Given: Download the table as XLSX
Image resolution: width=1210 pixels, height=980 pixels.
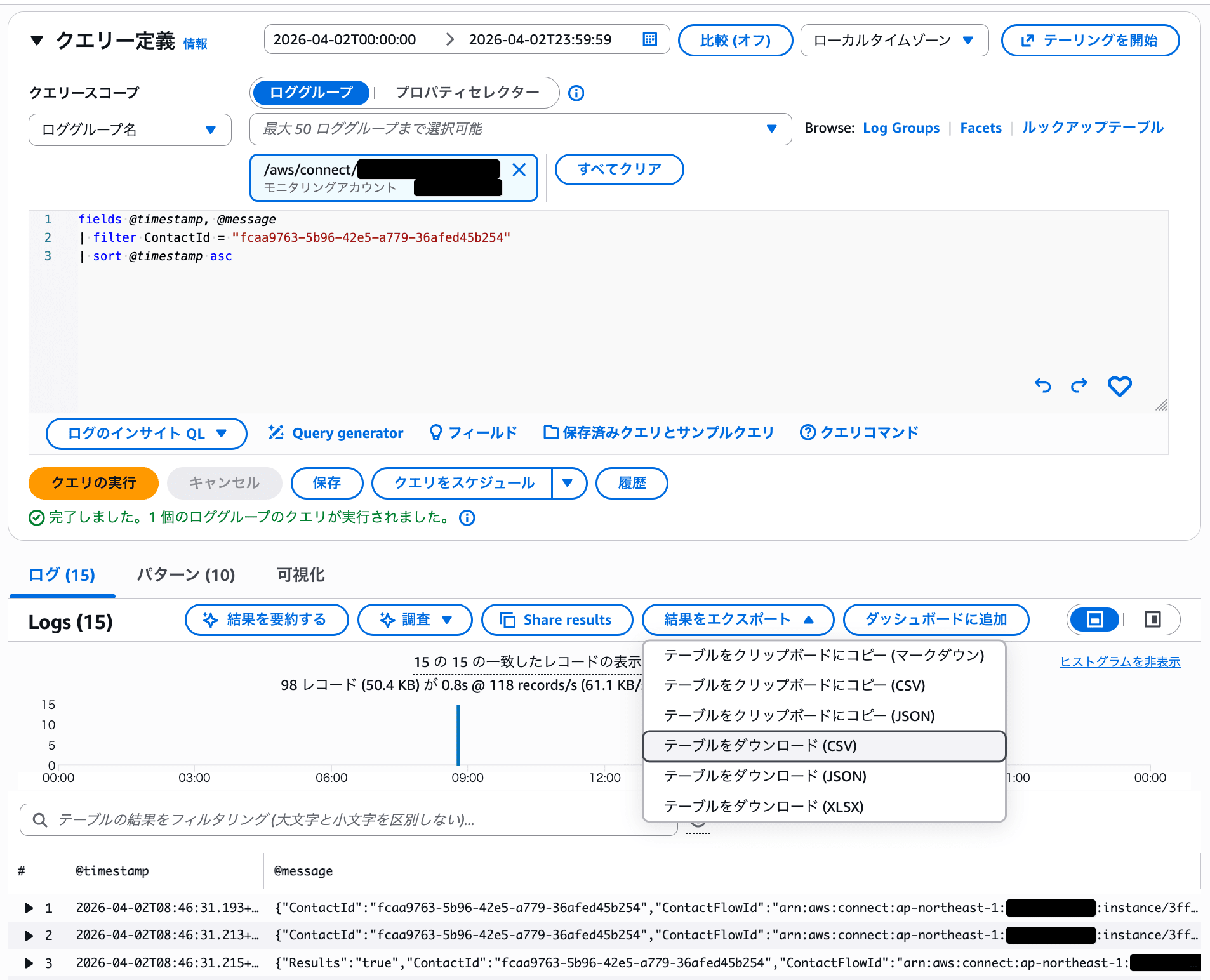Looking at the screenshot, I should (824, 807).
